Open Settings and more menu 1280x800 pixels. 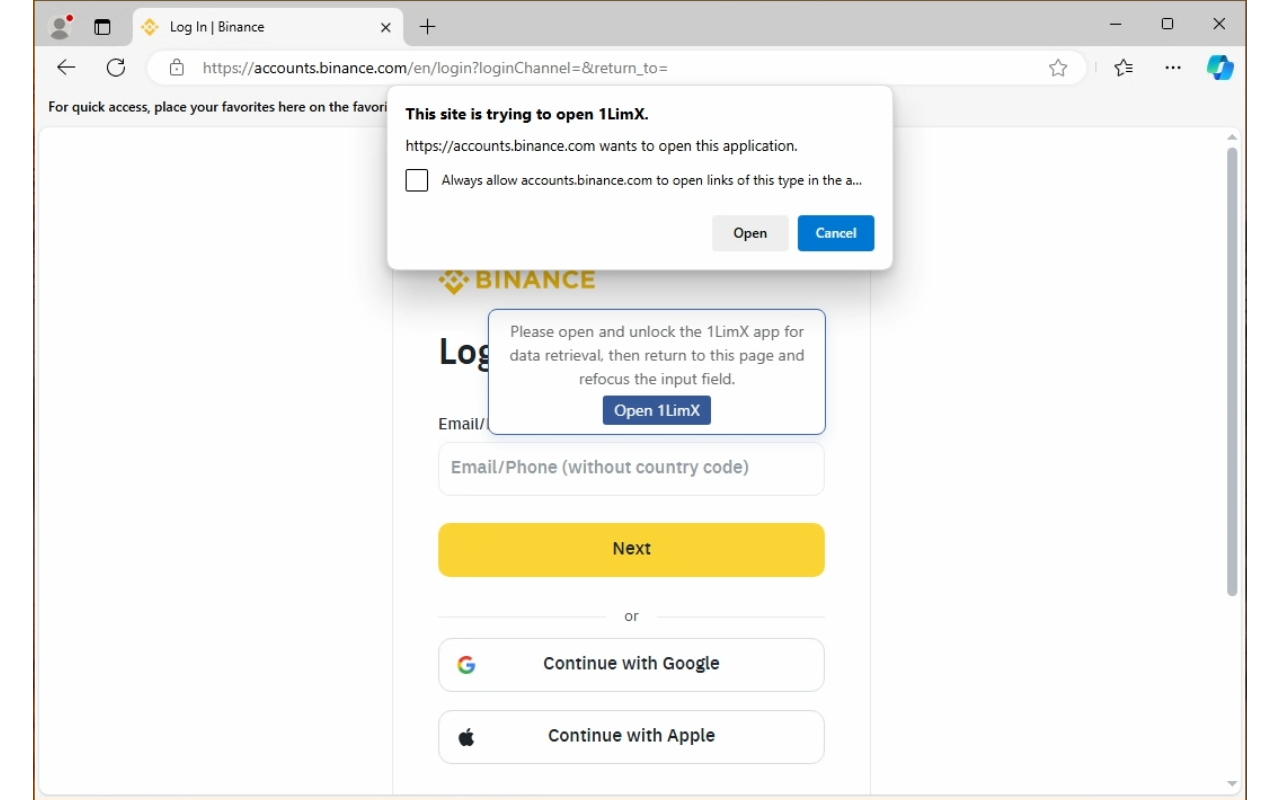1173,68
